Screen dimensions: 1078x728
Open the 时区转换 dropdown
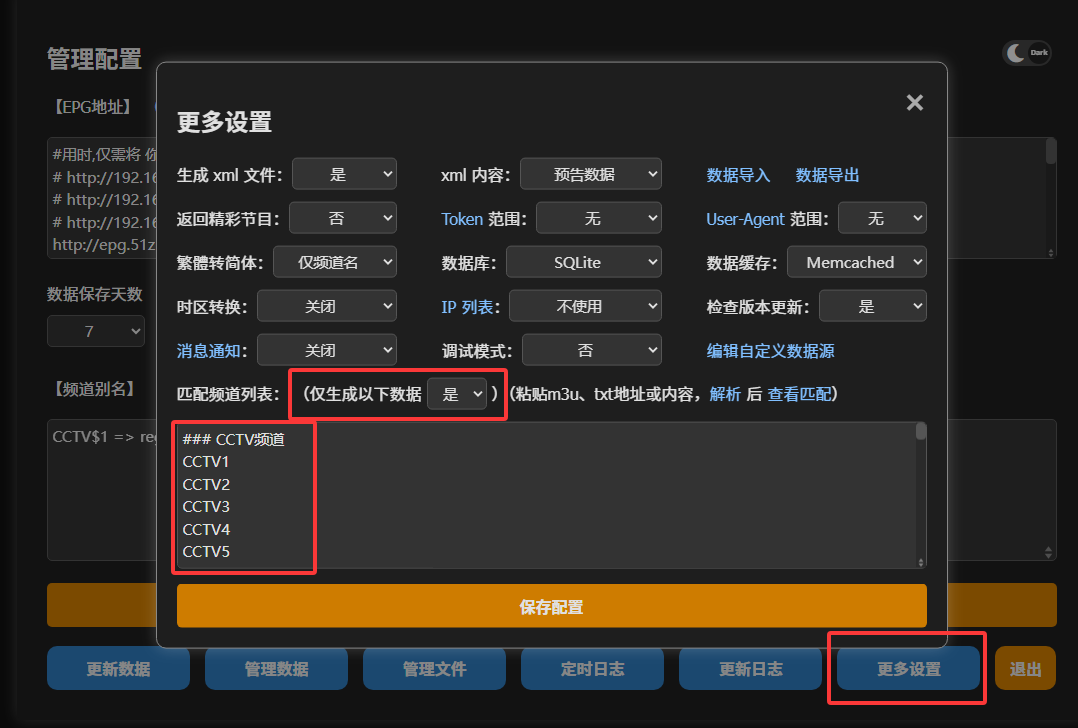[x=327, y=306]
